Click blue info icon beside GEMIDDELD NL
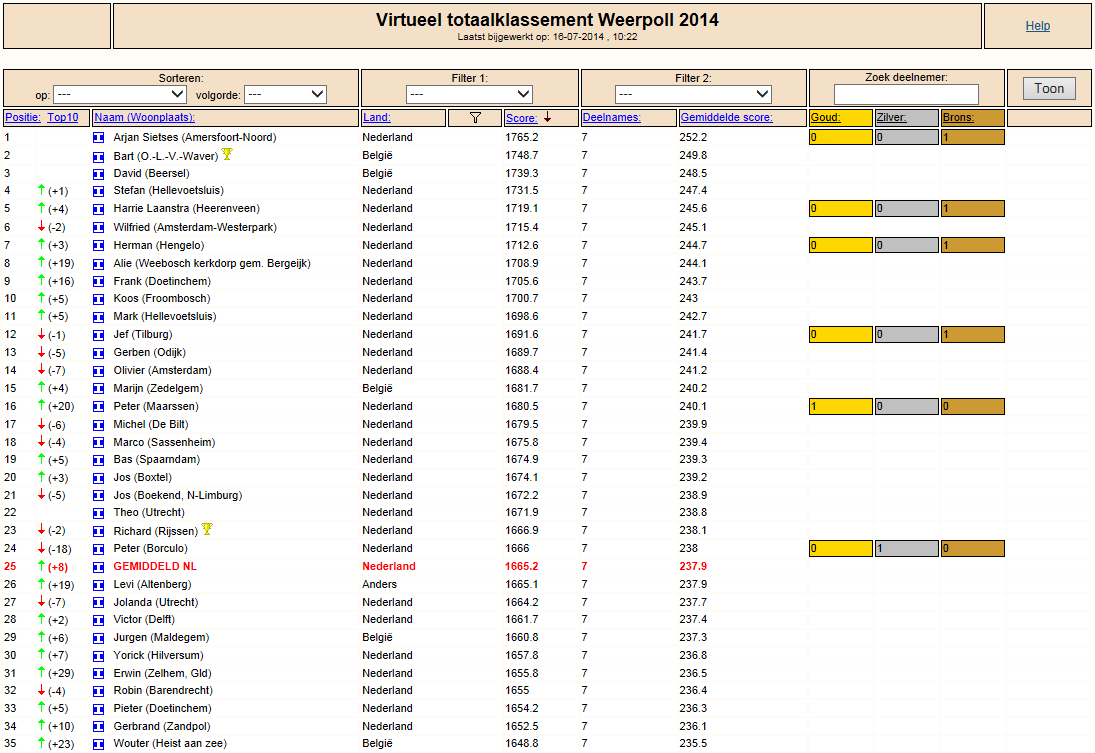The height and width of the screenshot is (753, 1095). point(98,567)
